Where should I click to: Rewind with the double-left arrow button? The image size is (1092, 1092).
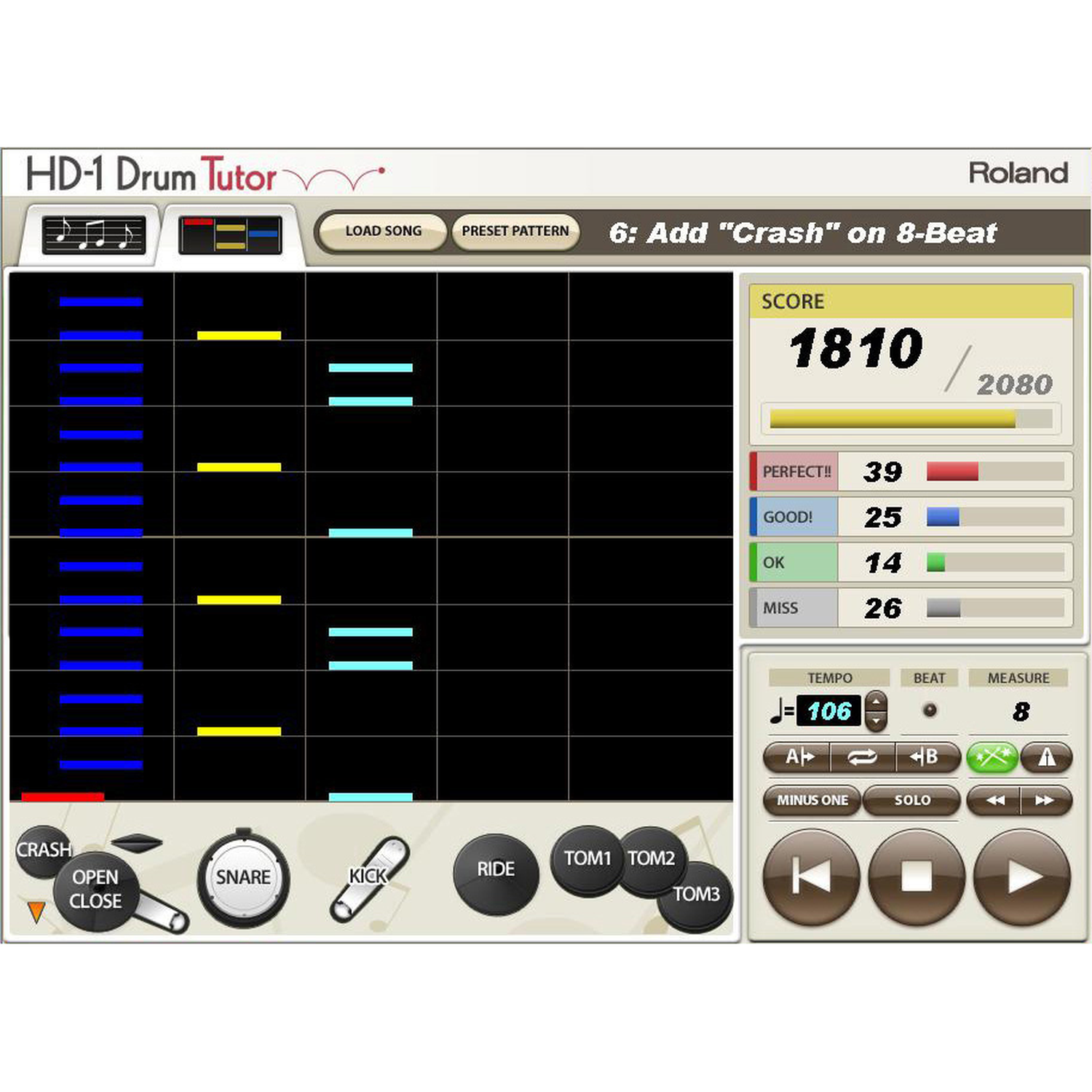[994, 799]
